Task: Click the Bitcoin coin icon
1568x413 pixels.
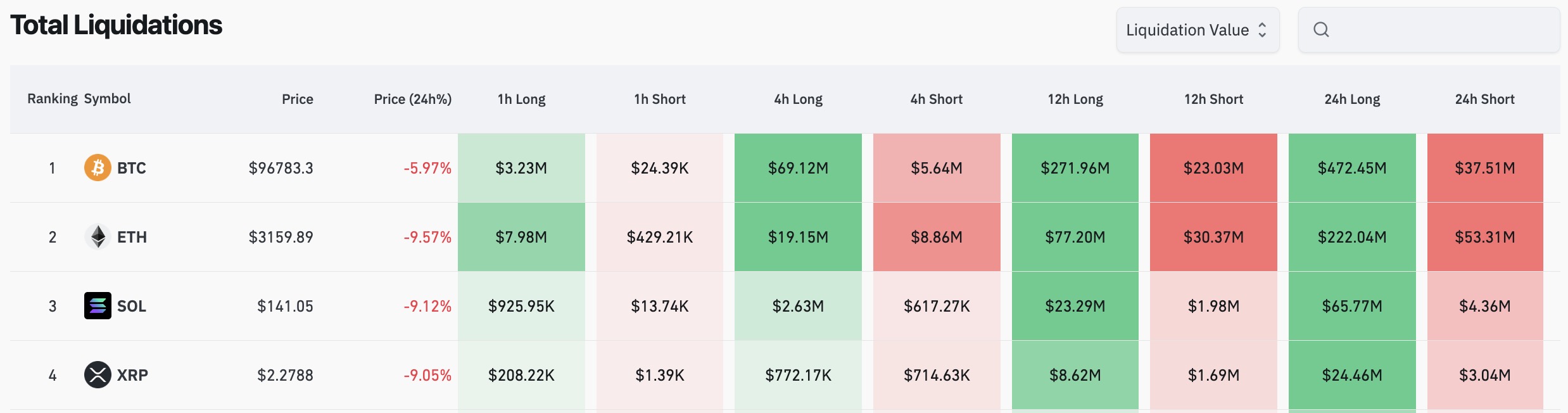Action: tap(98, 168)
